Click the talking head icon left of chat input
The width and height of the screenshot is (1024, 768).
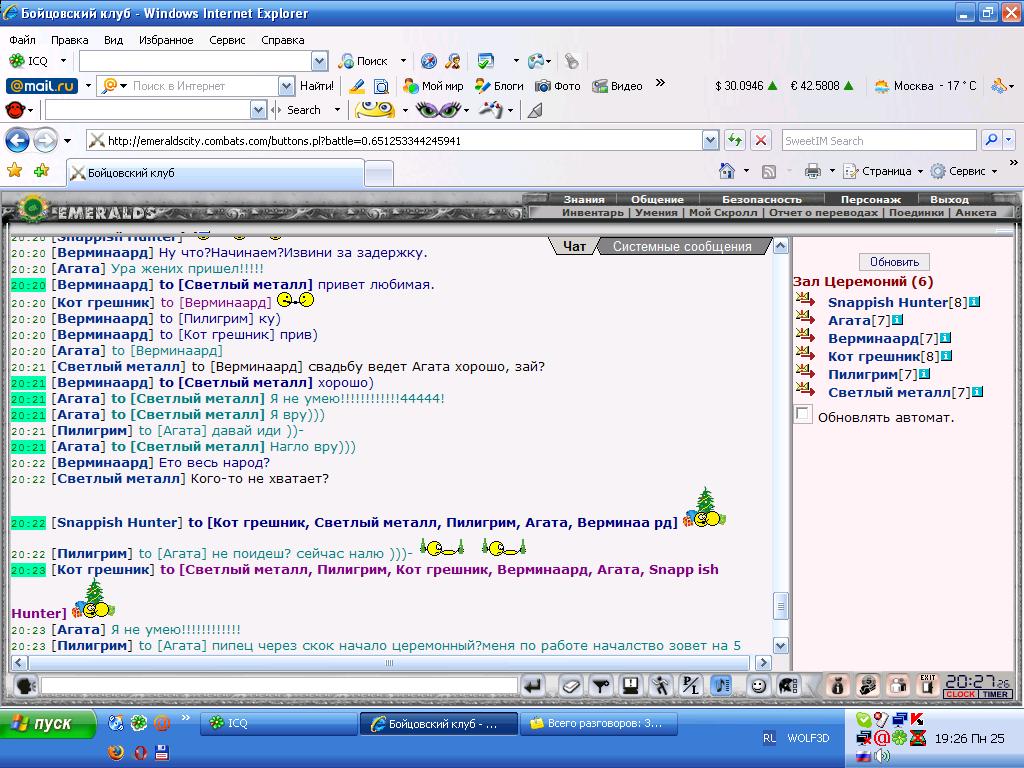[25, 686]
